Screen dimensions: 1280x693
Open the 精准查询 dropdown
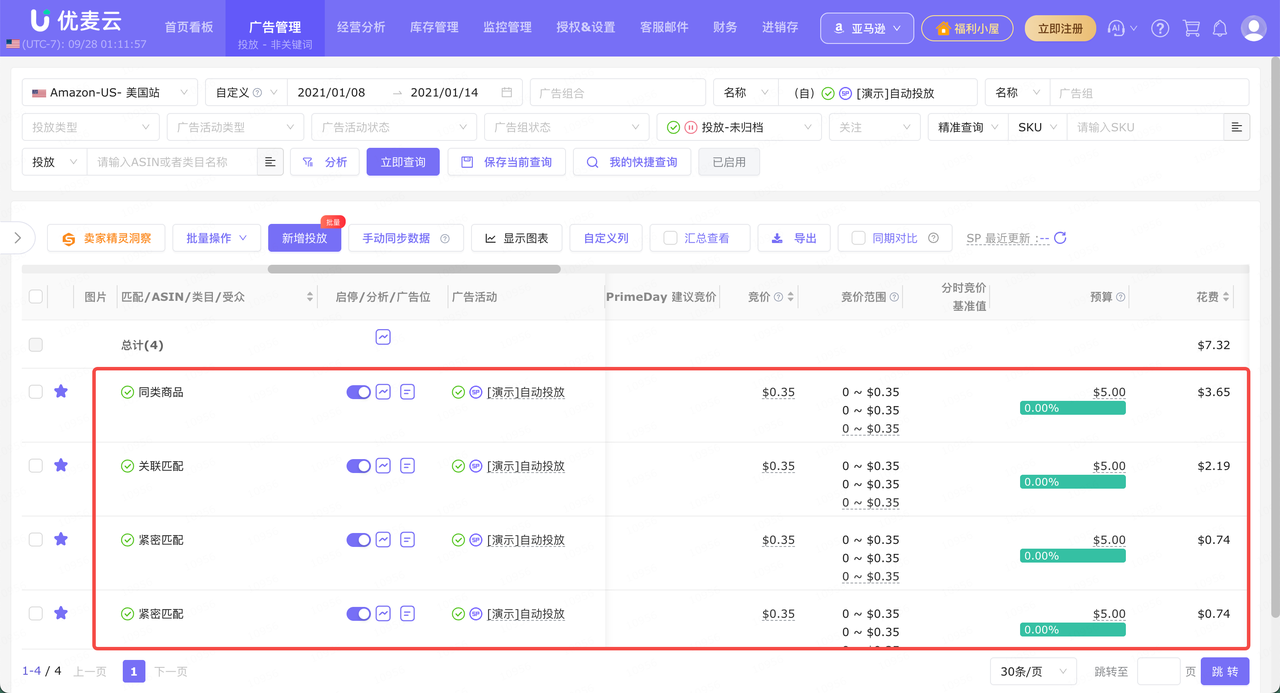(x=968, y=127)
